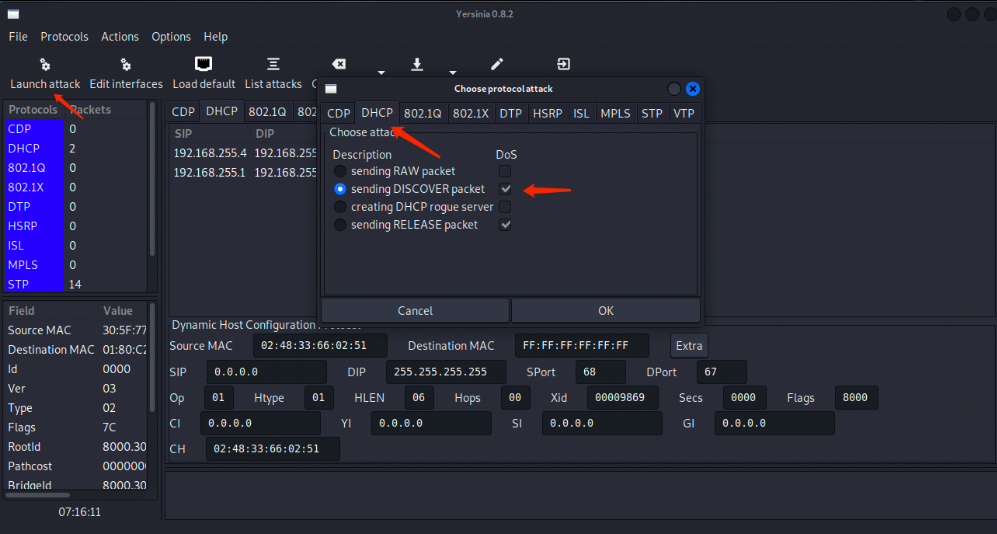Viewport: 997px width, 534px height.
Task: Switch to ISL tab in attack dialog
Action: point(581,113)
